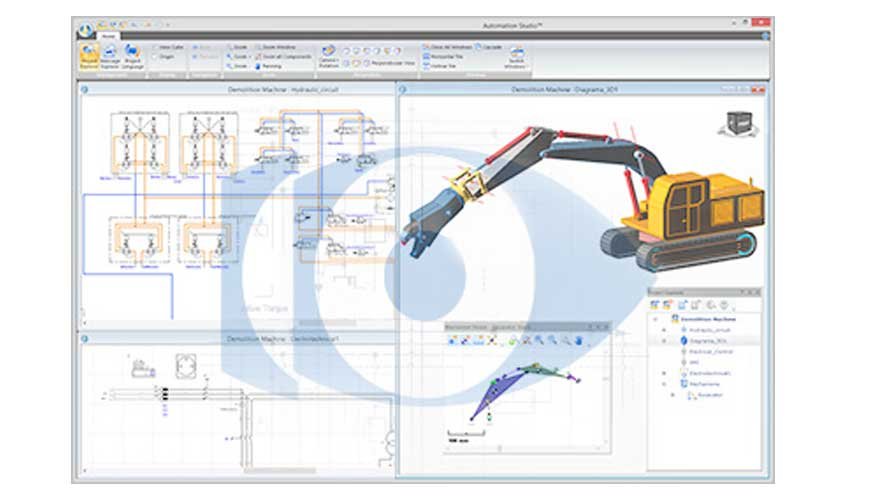This screenshot has width=870, height=500.
Task: Select Hydraulic_circuit in project tree
Action: point(710,330)
